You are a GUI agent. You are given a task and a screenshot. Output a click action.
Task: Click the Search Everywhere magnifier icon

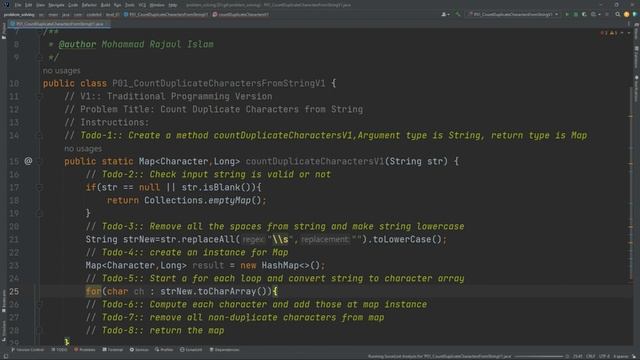(618, 14)
